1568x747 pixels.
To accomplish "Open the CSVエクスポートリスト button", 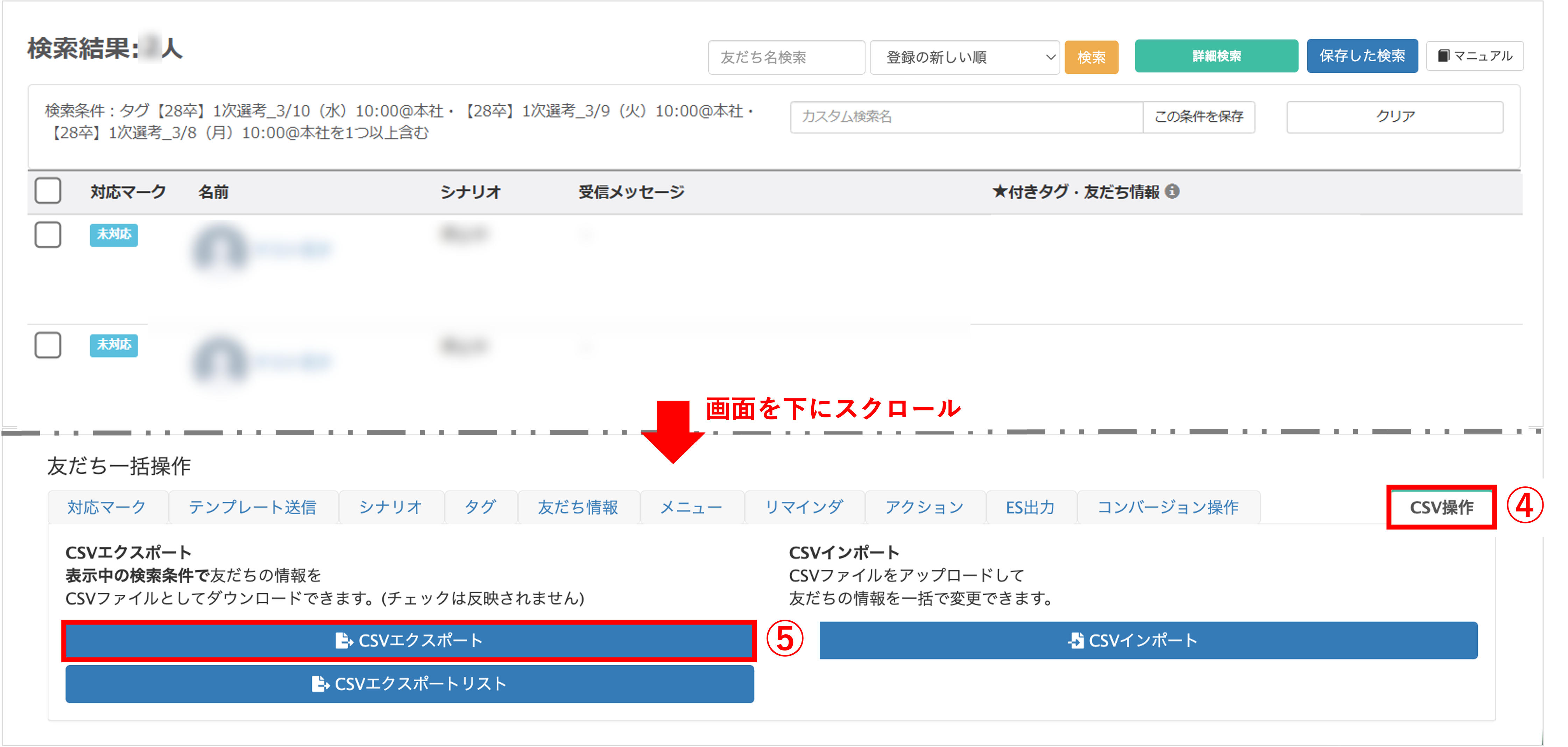I will (410, 684).
